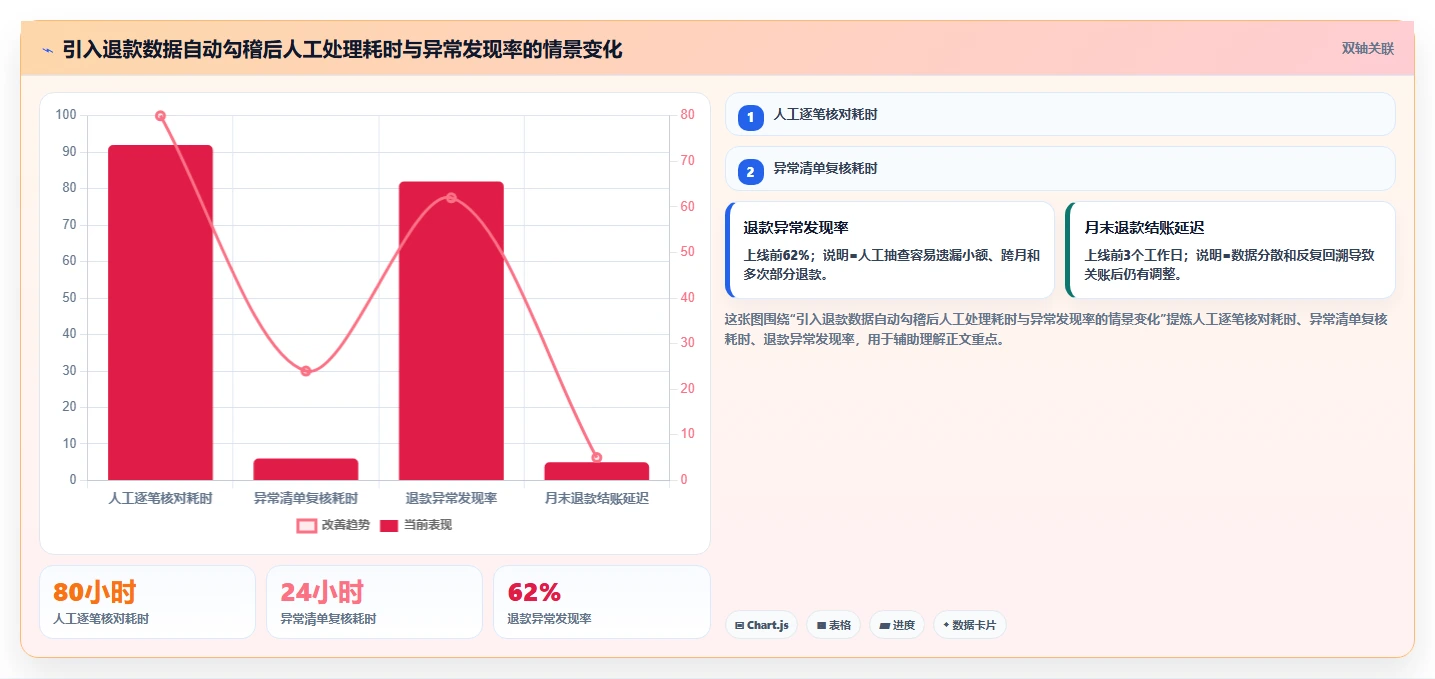Click the 24小时 stat card
Screen dimensions: 1435x679
tap(375, 602)
